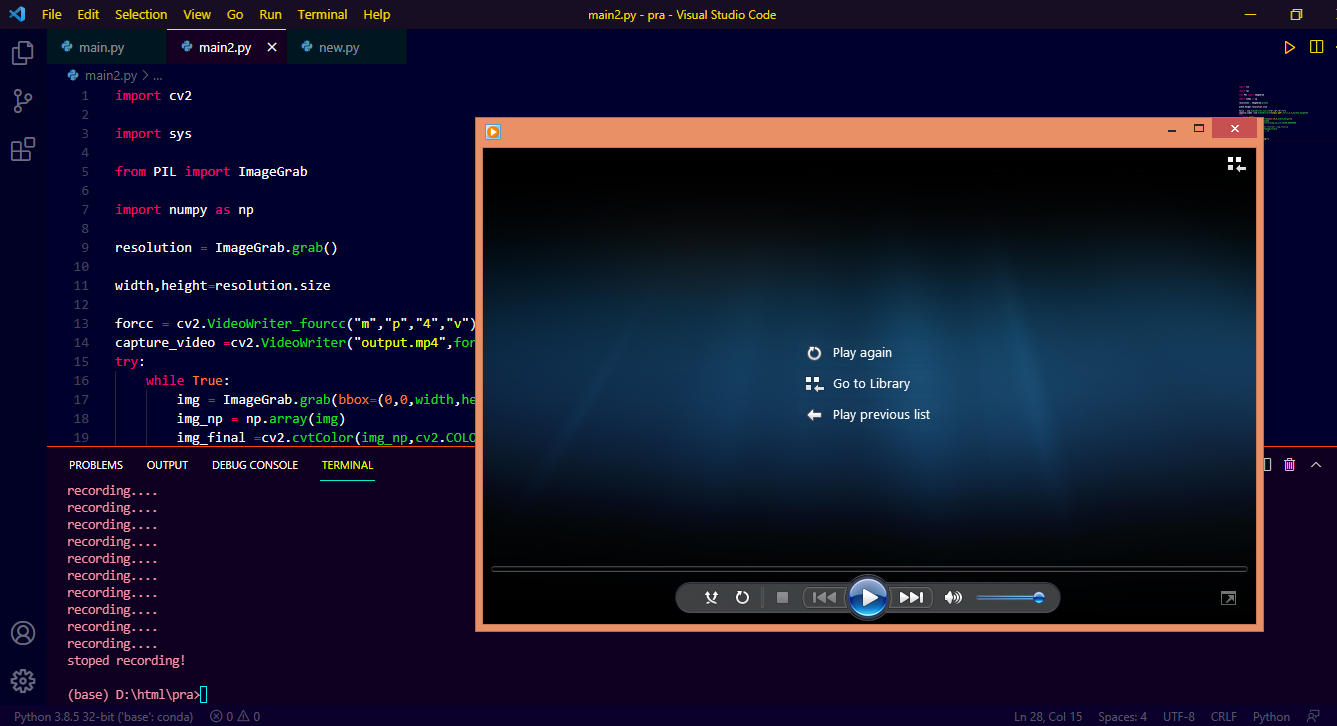Viewport: 1337px width, 726px height.
Task: Select Play again in the player
Action: pyautogui.click(x=862, y=352)
